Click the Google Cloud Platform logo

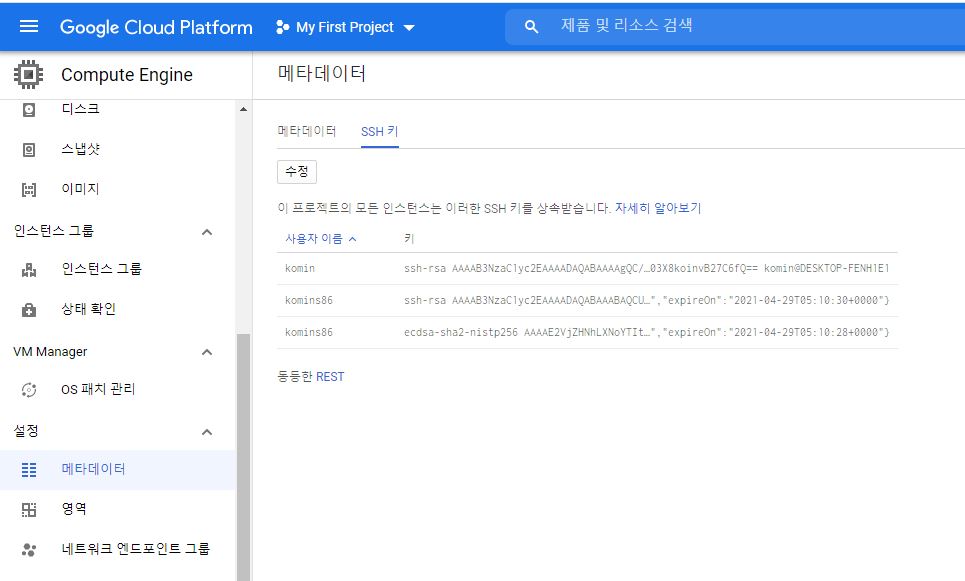[x=156, y=27]
